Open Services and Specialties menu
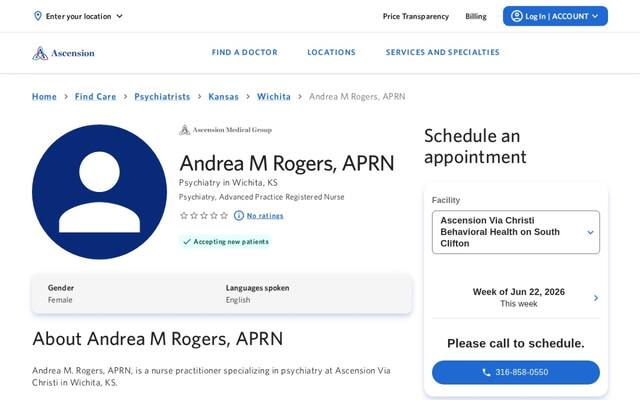The width and height of the screenshot is (640, 400). coord(442,52)
